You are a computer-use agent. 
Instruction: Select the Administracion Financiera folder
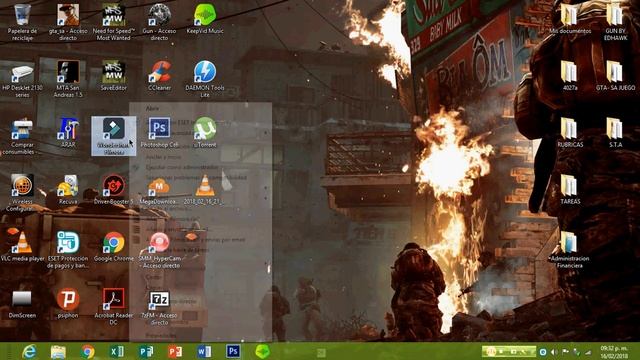click(570, 249)
